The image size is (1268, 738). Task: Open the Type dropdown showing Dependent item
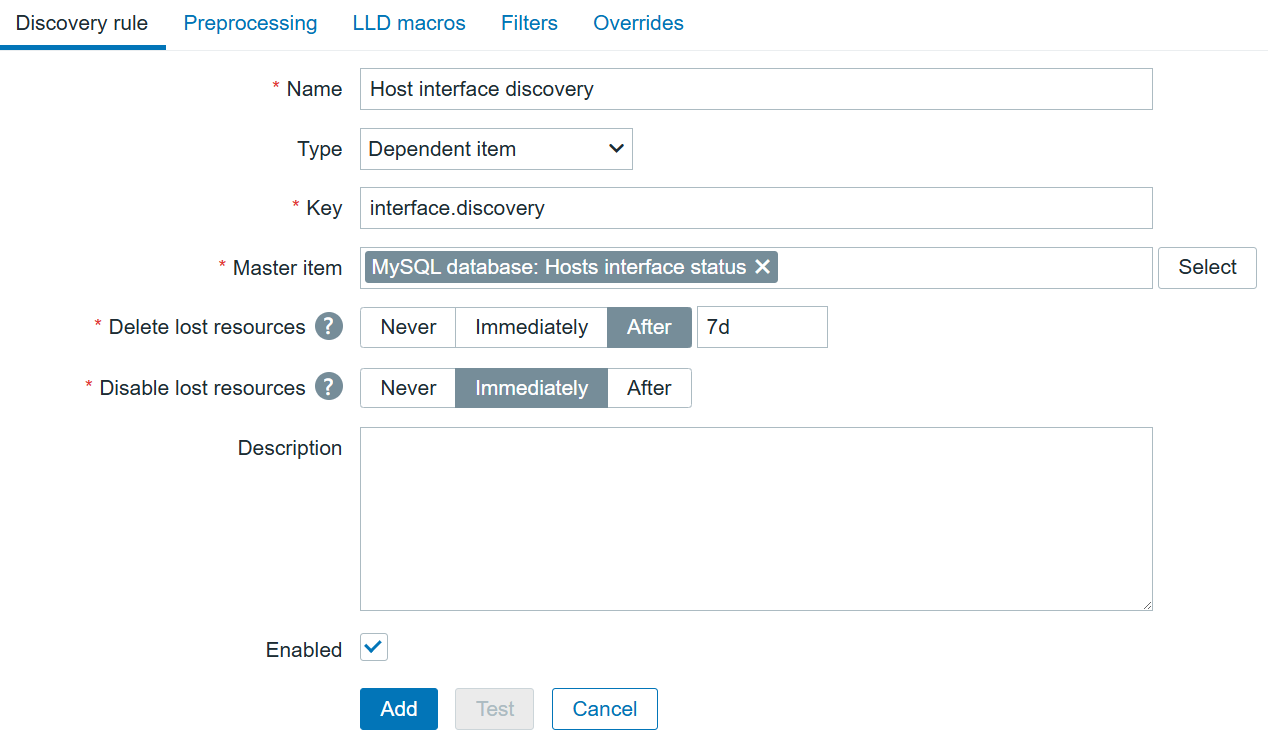[x=496, y=149]
